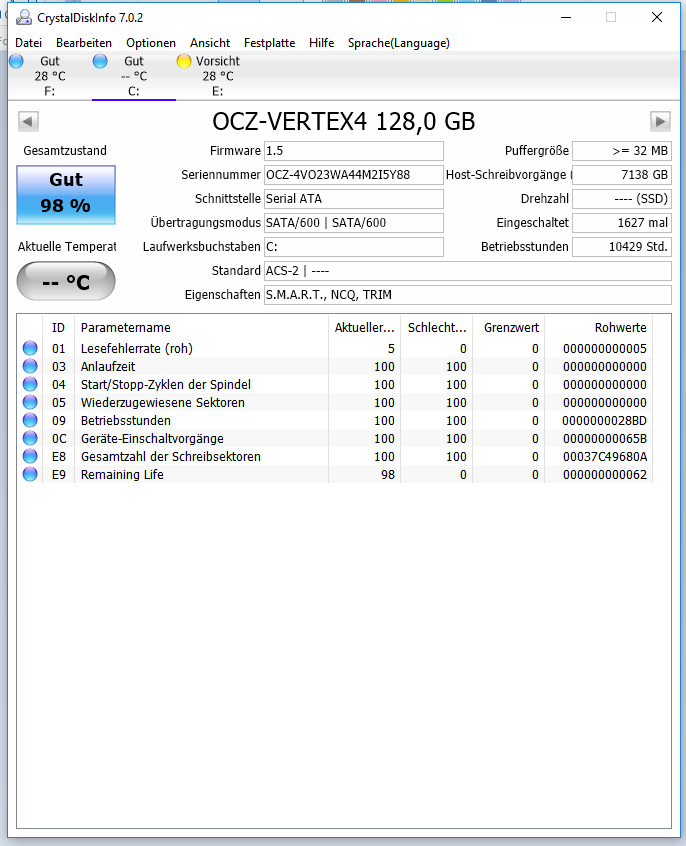
Task: Select the Wiederzugewiesene Sektoren parameter name
Action: [x=162, y=402]
